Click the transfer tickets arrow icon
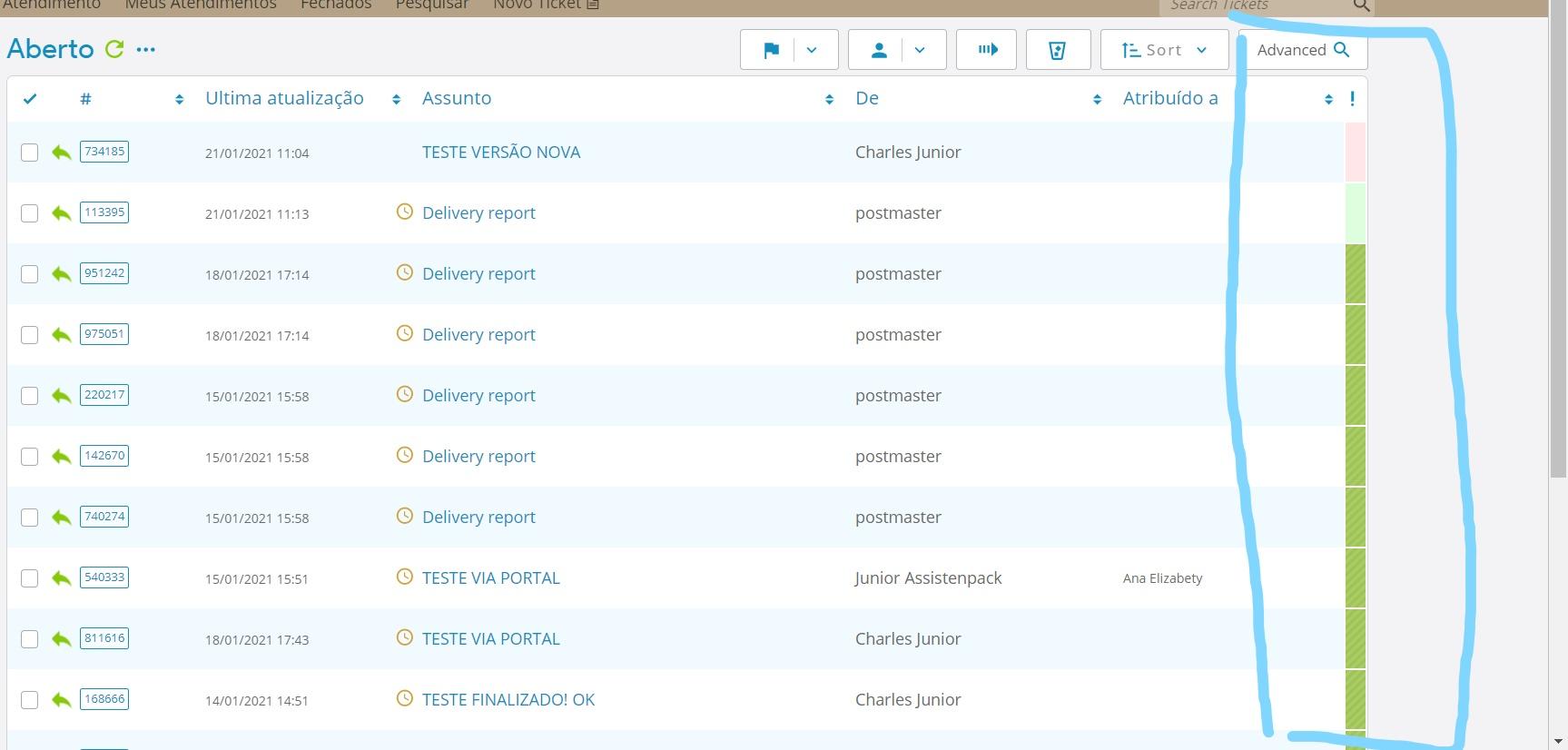 987,50
